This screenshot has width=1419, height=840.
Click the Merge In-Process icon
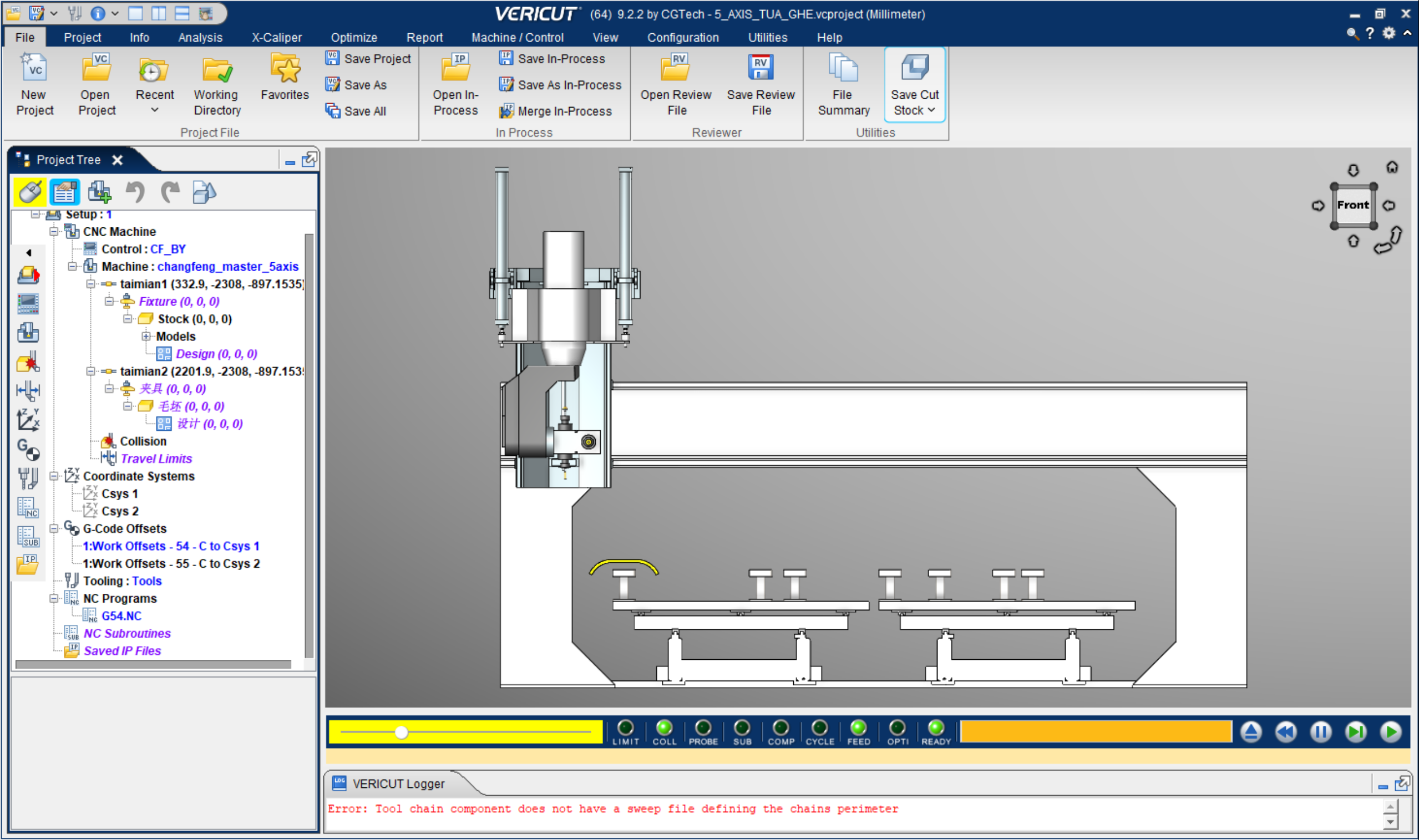pyautogui.click(x=506, y=111)
